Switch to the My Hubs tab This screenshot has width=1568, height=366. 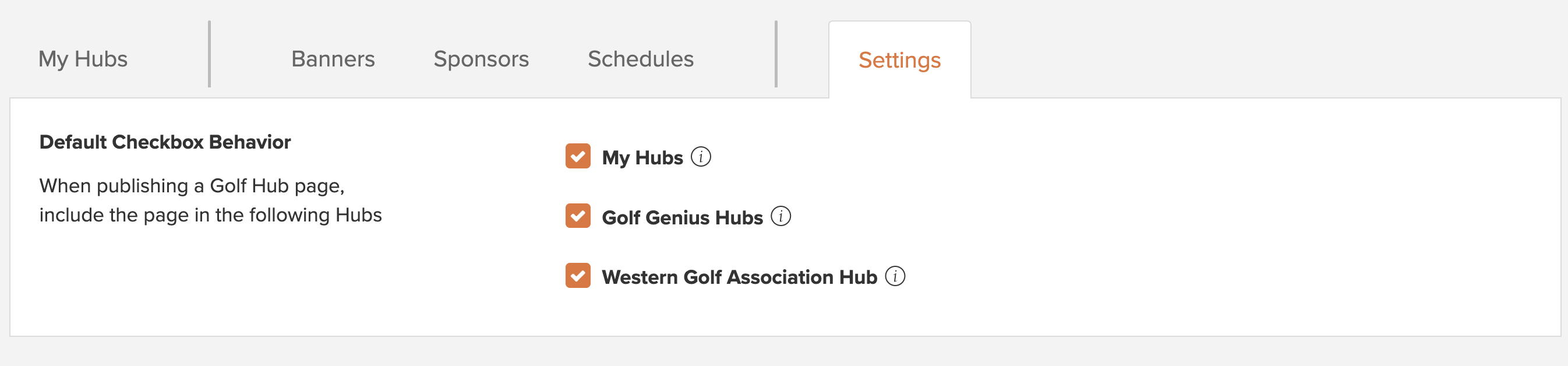click(83, 59)
